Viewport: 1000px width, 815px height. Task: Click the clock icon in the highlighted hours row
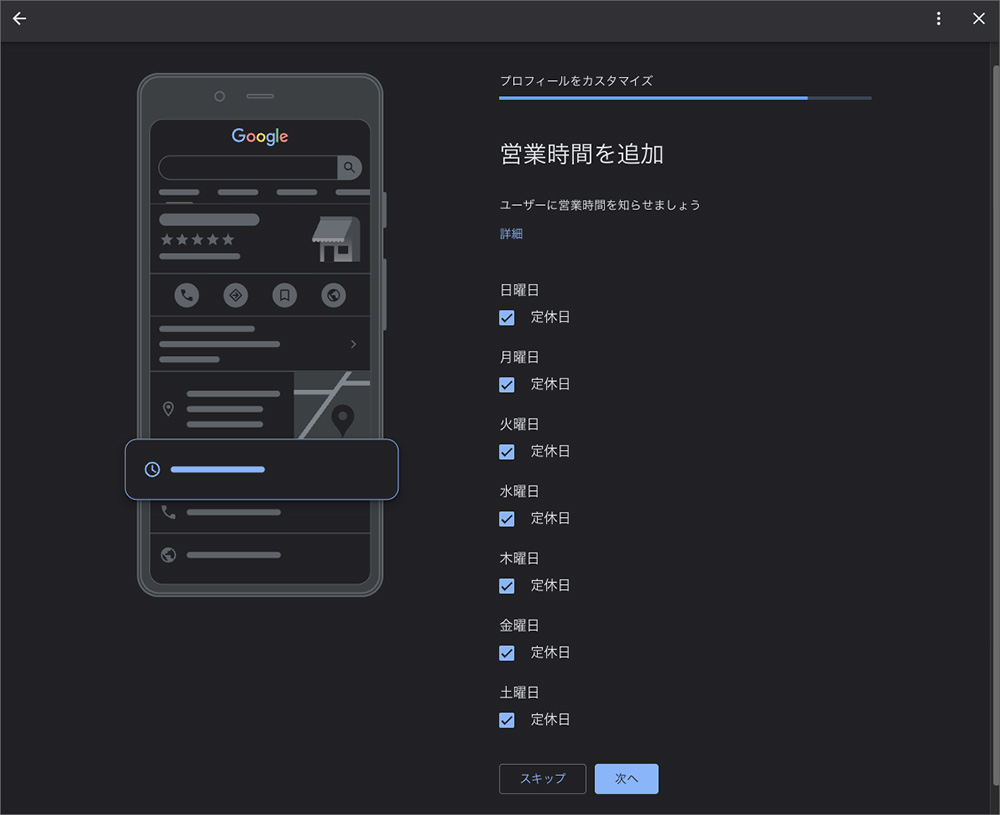(152, 469)
